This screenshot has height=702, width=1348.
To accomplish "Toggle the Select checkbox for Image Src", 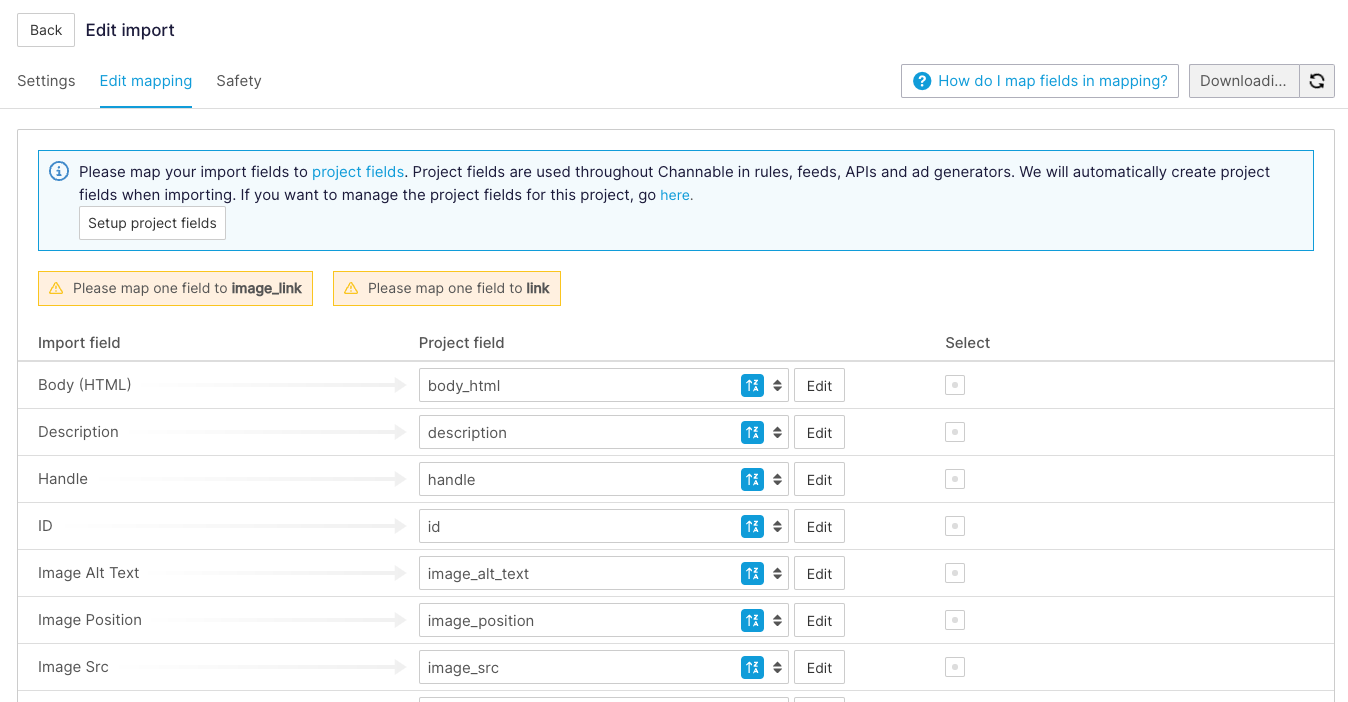I will click(x=955, y=667).
